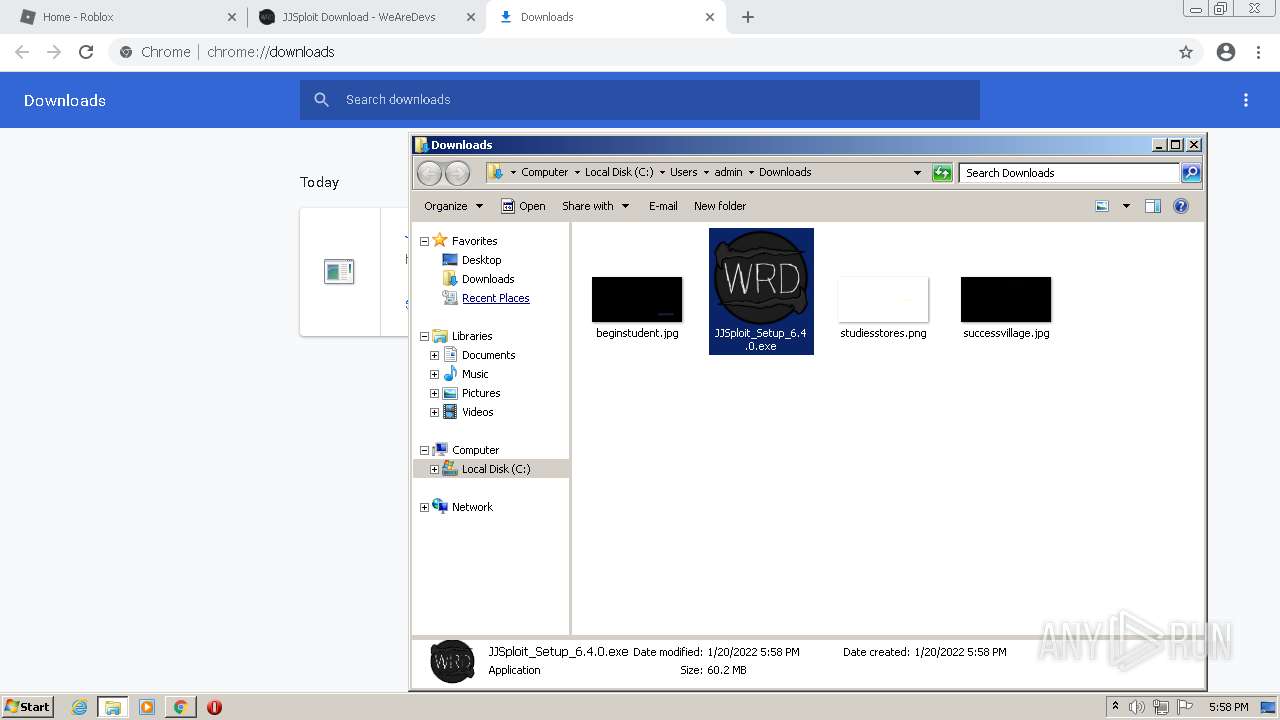Expand Local Disk (C:) node
The width and height of the screenshot is (1280, 720).
click(x=434, y=469)
